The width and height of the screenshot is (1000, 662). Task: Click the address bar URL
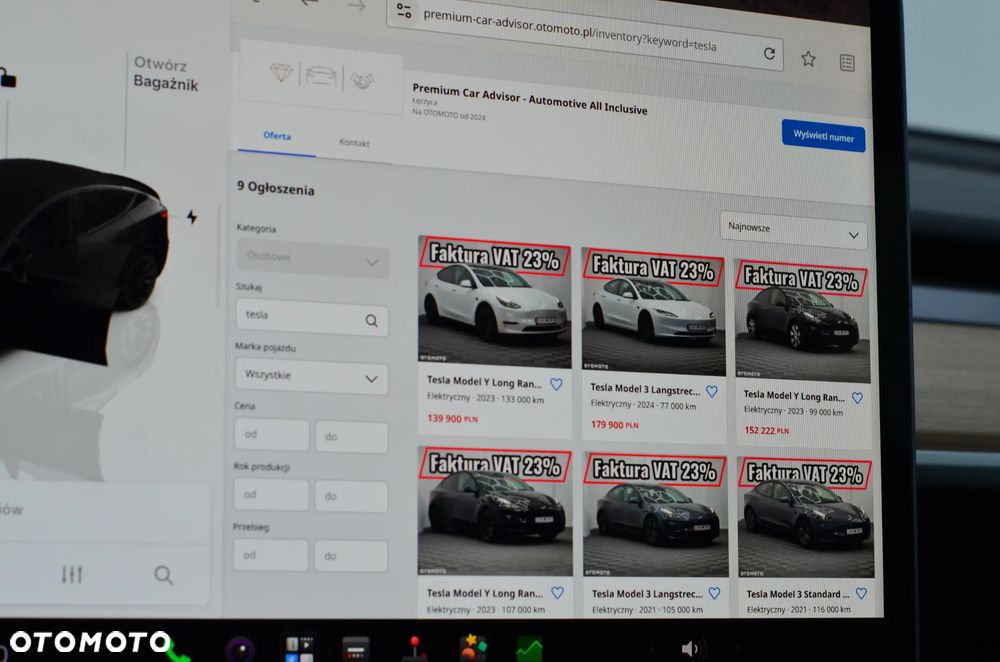point(570,30)
